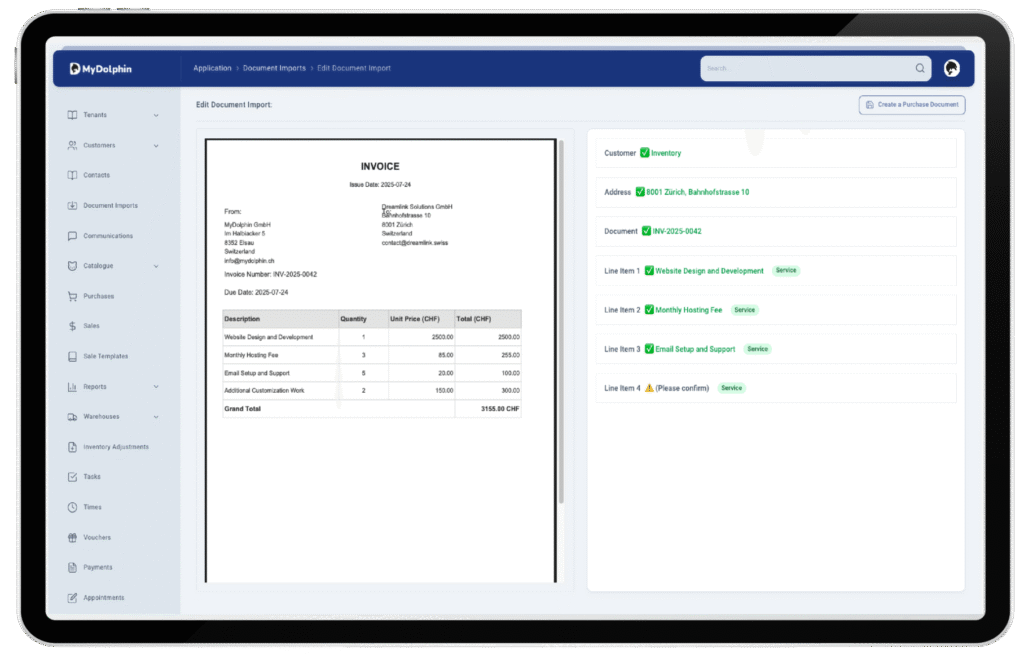Click the Sales dollar sign icon
The height and width of the screenshot is (654, 1024).
72,326
